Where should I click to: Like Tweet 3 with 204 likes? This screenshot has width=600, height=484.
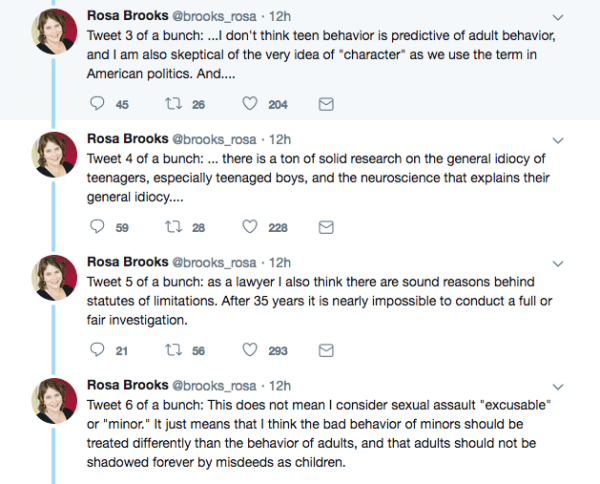(x=251, y=104)
